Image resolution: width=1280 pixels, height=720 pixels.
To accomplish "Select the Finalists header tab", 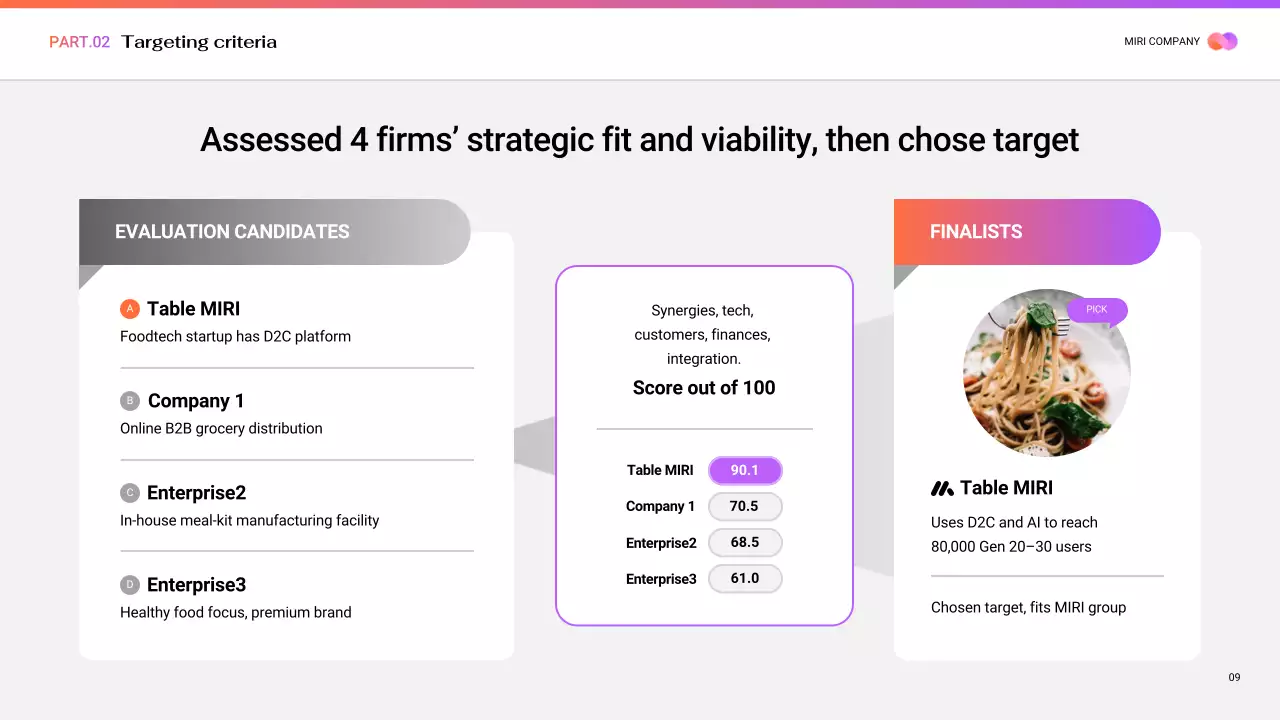I will [x=1026, y=232].
